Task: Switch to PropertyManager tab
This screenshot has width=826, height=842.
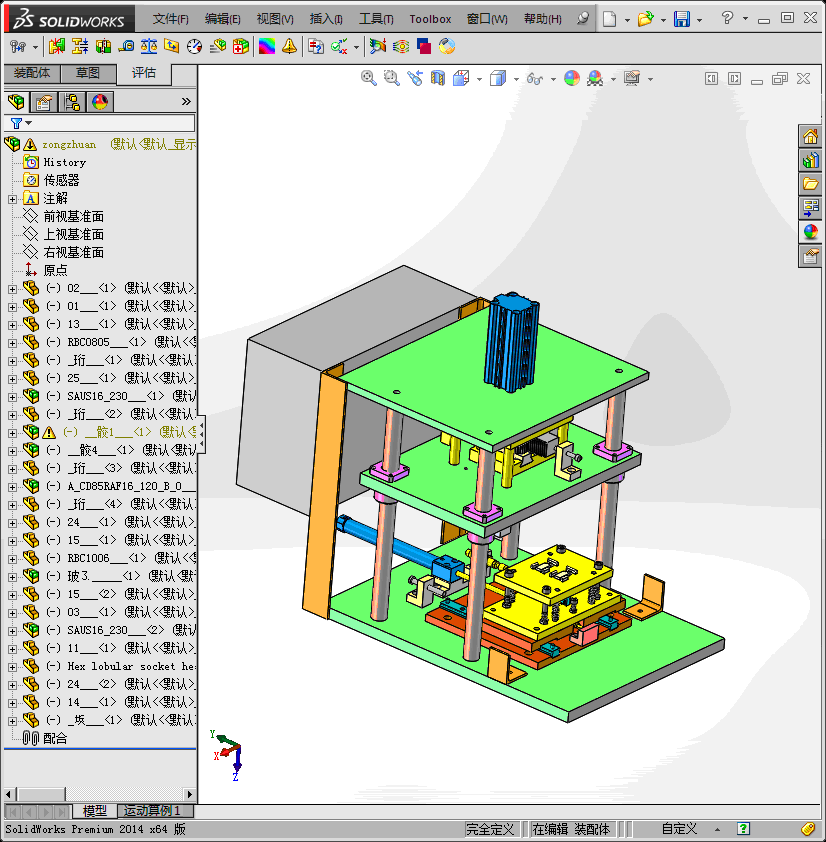Action: pyautogui.click(x=44, y=101)
